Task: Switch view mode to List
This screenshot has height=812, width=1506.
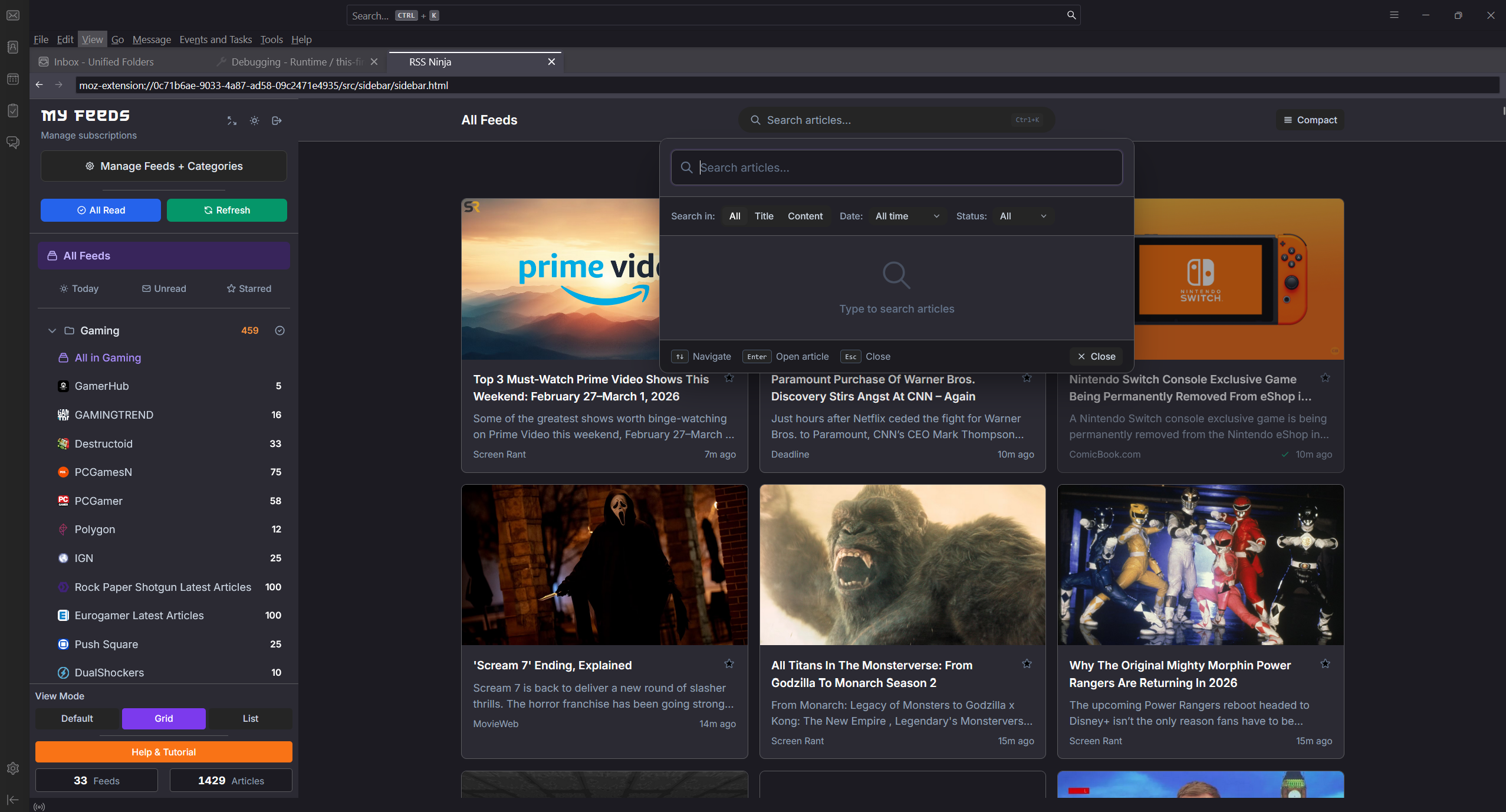Action: point(250,718)
